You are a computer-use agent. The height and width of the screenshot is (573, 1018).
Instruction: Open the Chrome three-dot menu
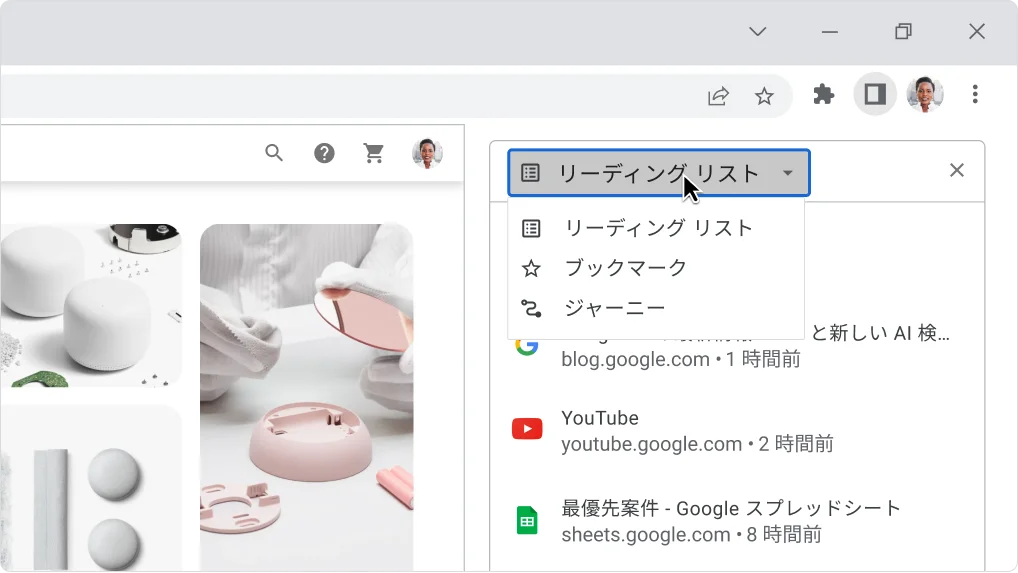pos(975,95)
